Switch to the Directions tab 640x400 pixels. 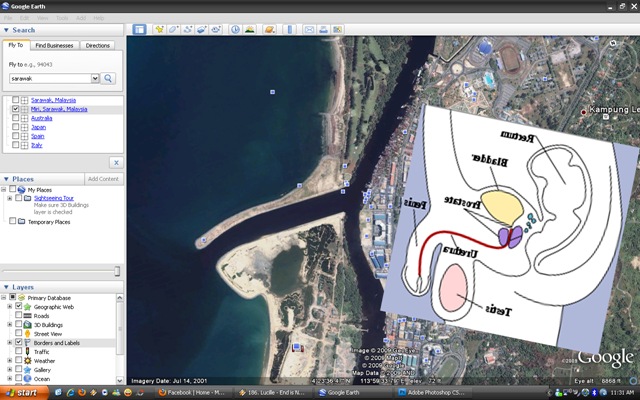[x=98, y=45]
